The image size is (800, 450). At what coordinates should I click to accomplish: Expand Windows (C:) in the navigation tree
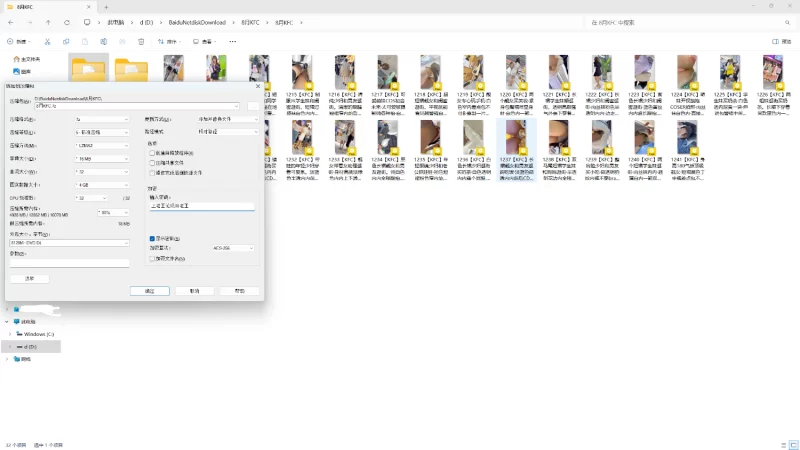10,334
